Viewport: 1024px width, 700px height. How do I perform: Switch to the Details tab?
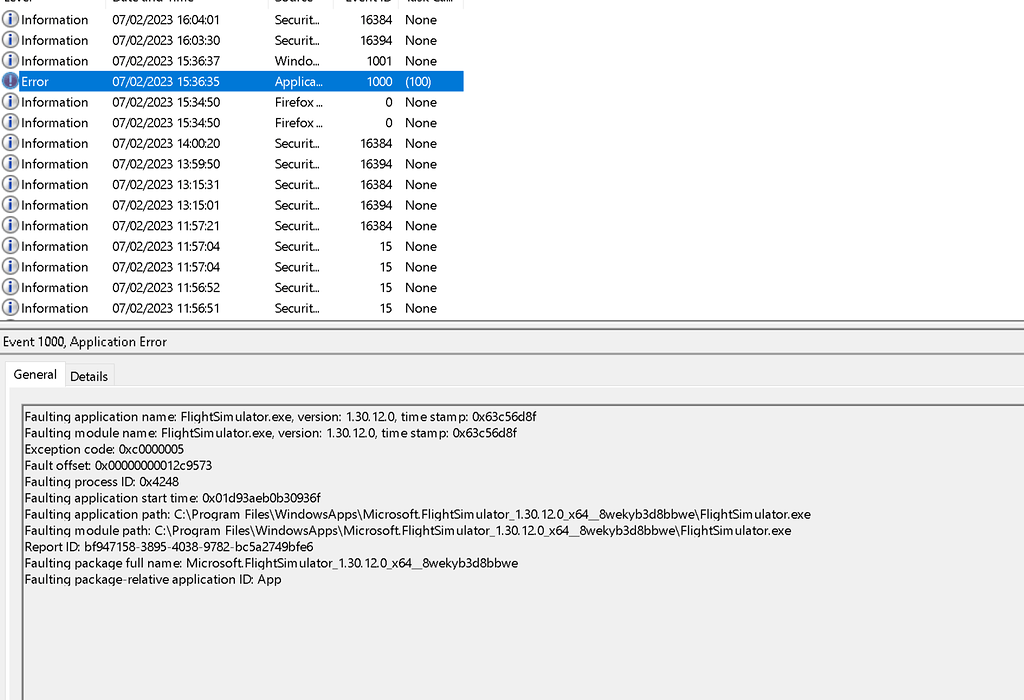(x=89, y=376)
